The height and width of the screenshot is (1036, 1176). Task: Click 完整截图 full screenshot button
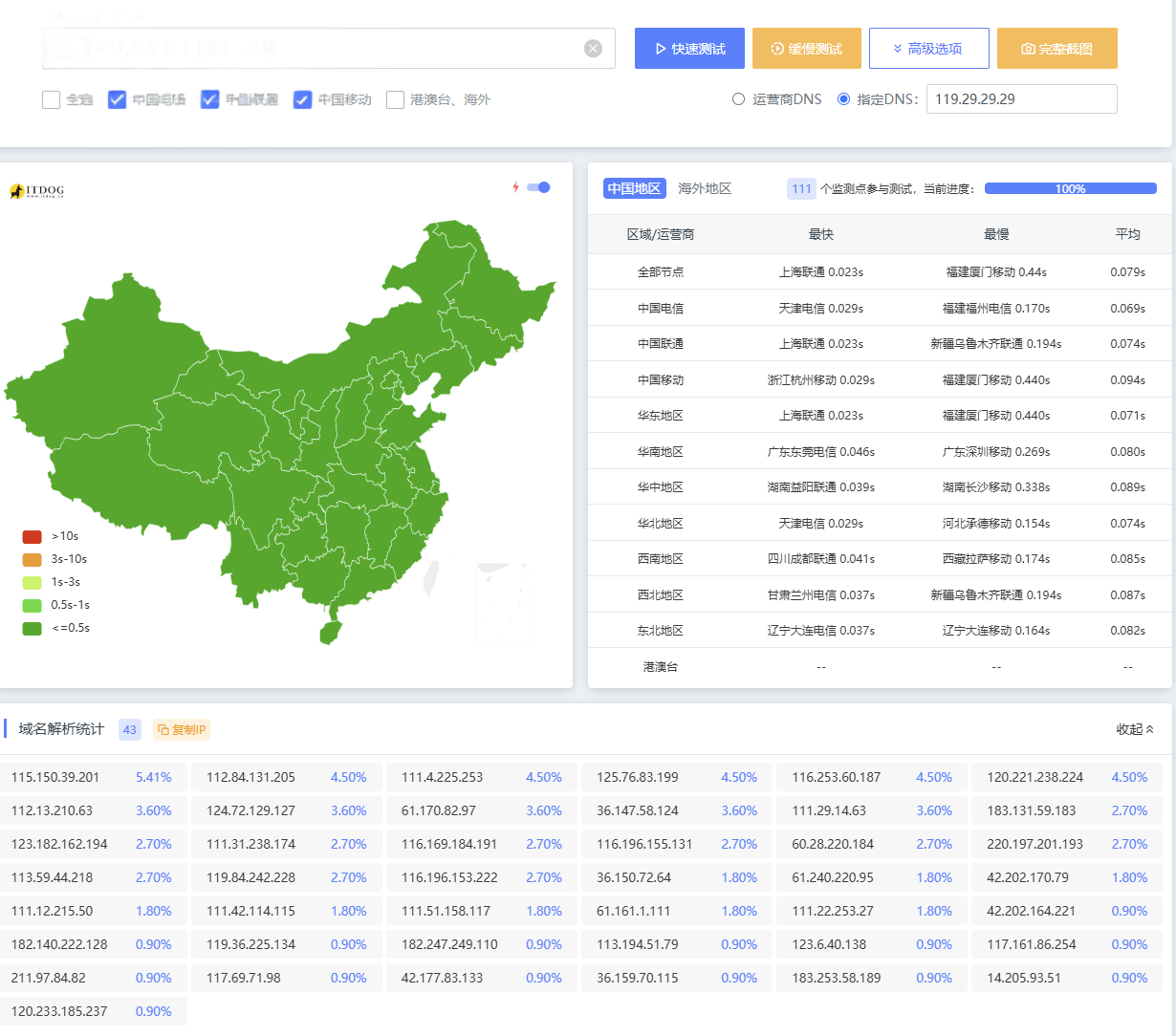point(1057,49)
